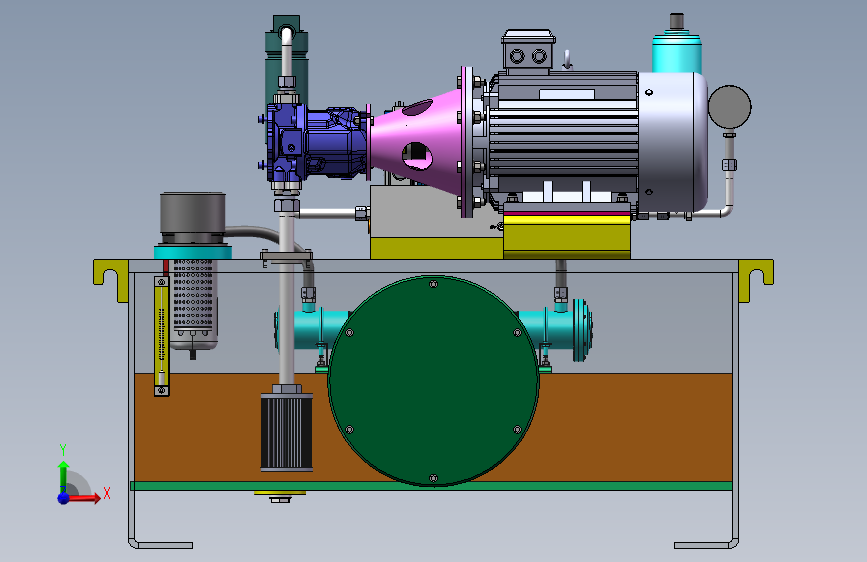
Task: Click the blue origin ball of triad
Action: click(x=64, y=498)
